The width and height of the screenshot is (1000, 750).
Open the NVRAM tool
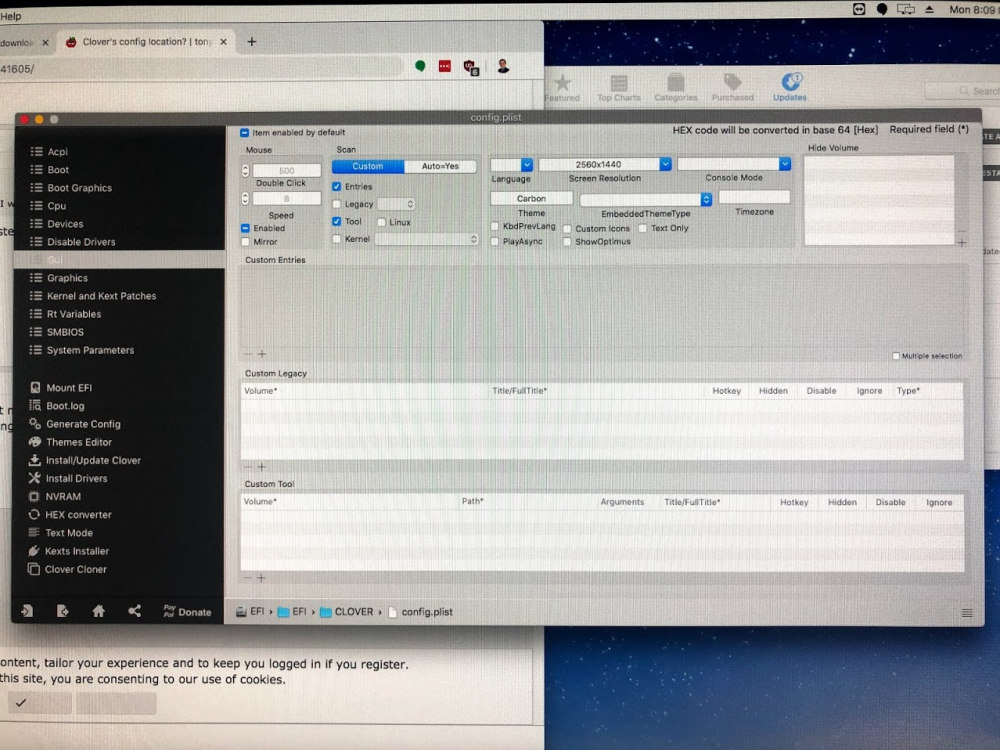pos(55,496)
